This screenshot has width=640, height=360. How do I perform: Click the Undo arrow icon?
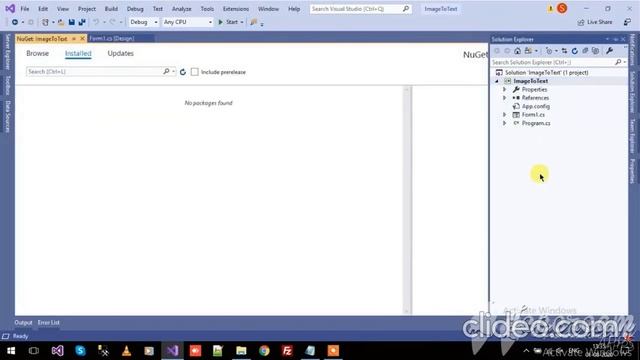[x=96, y=22]
